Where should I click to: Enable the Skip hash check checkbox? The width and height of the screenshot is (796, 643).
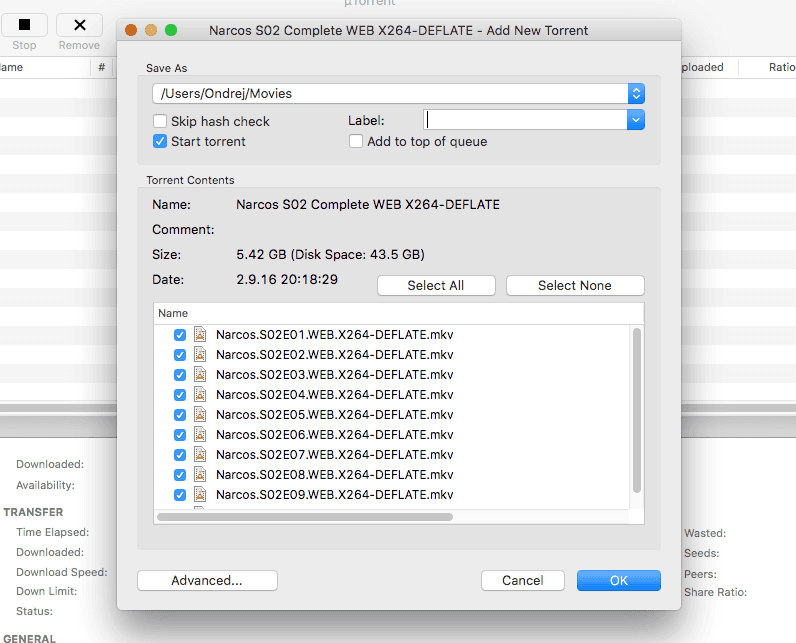160,121
